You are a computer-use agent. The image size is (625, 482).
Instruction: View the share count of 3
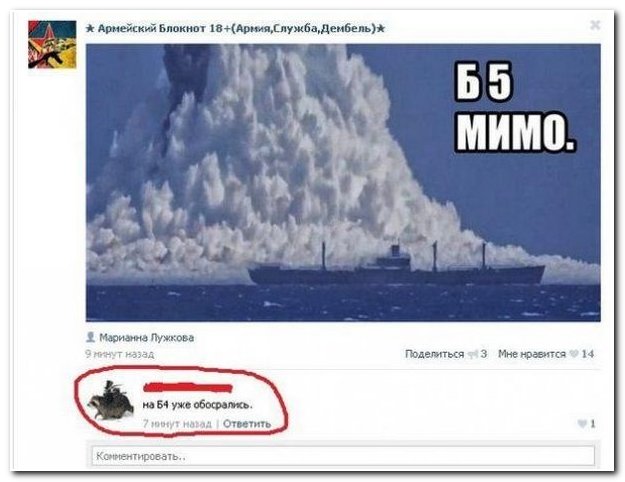pos(483,354)
